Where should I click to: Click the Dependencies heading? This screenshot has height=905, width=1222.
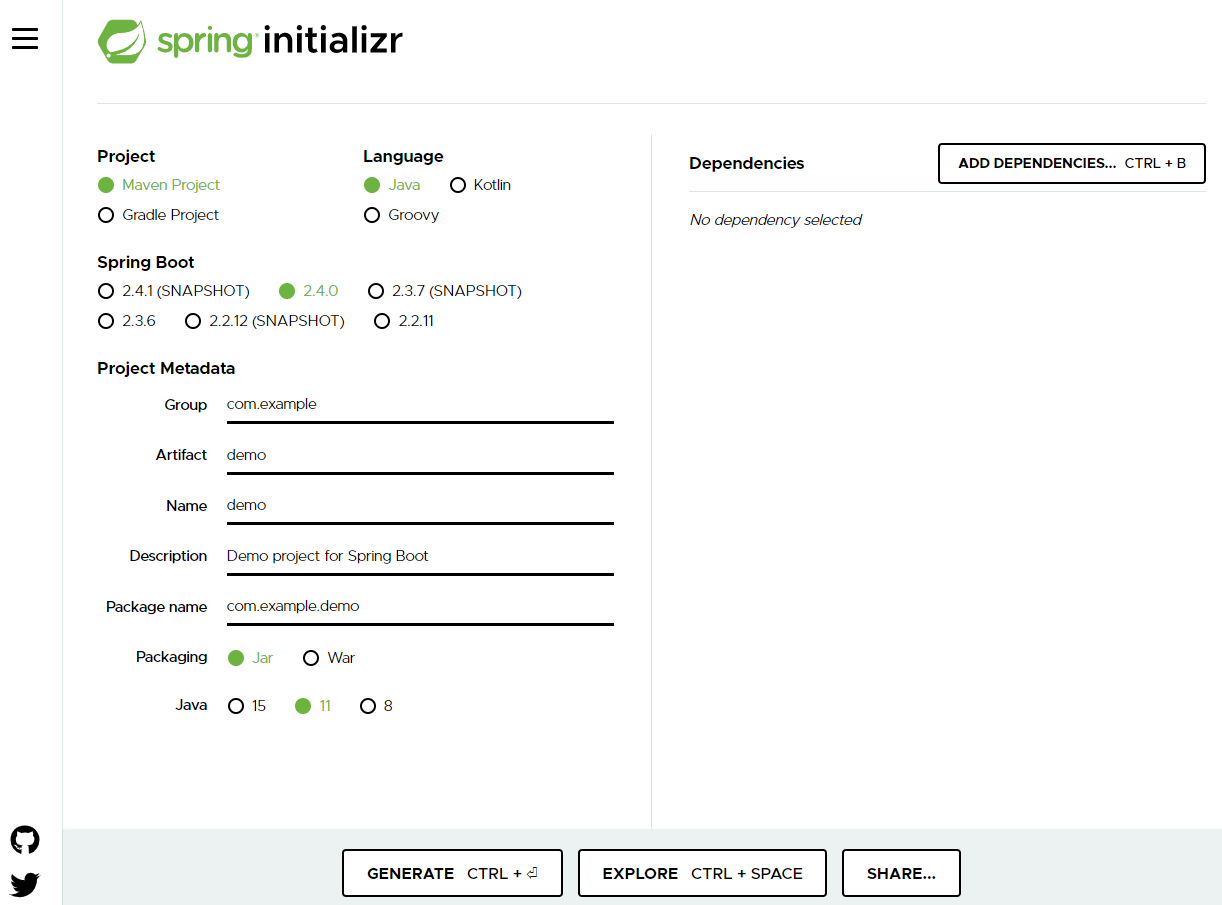coord(747,163)
